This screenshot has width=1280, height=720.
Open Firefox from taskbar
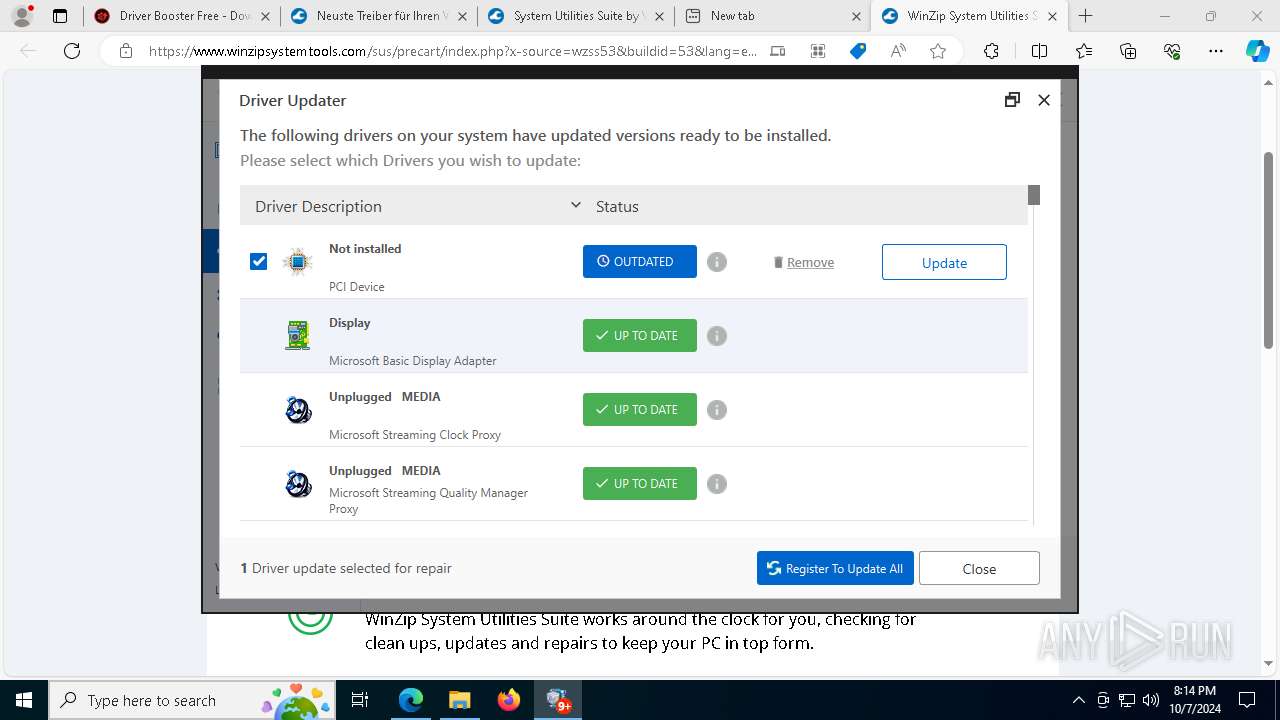coord(508,700)
